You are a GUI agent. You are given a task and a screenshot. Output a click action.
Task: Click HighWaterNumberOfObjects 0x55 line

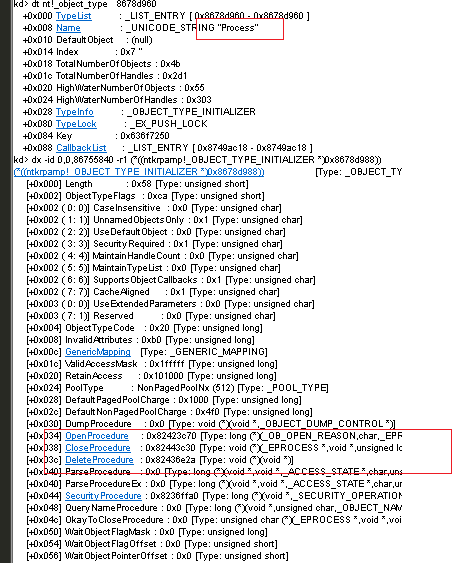point(113,88)
